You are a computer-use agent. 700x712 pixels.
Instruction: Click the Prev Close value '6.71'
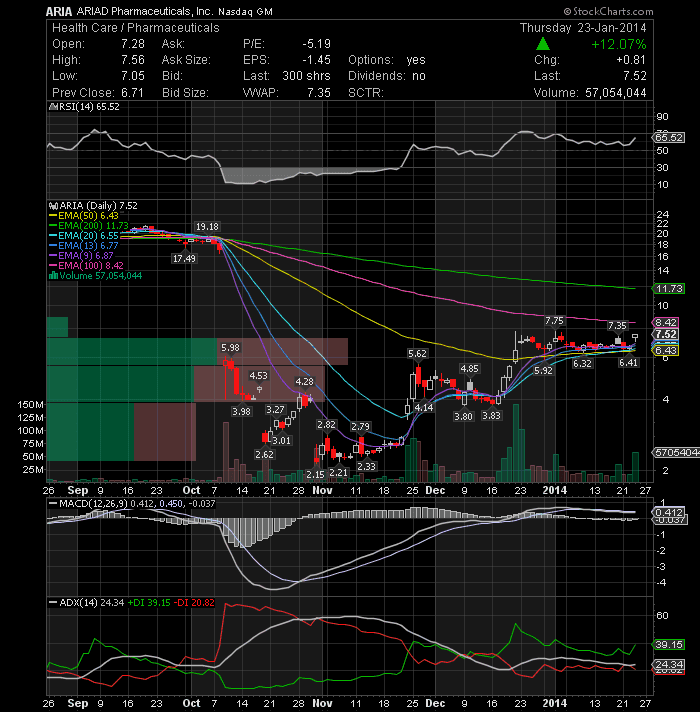click(132, 93)
